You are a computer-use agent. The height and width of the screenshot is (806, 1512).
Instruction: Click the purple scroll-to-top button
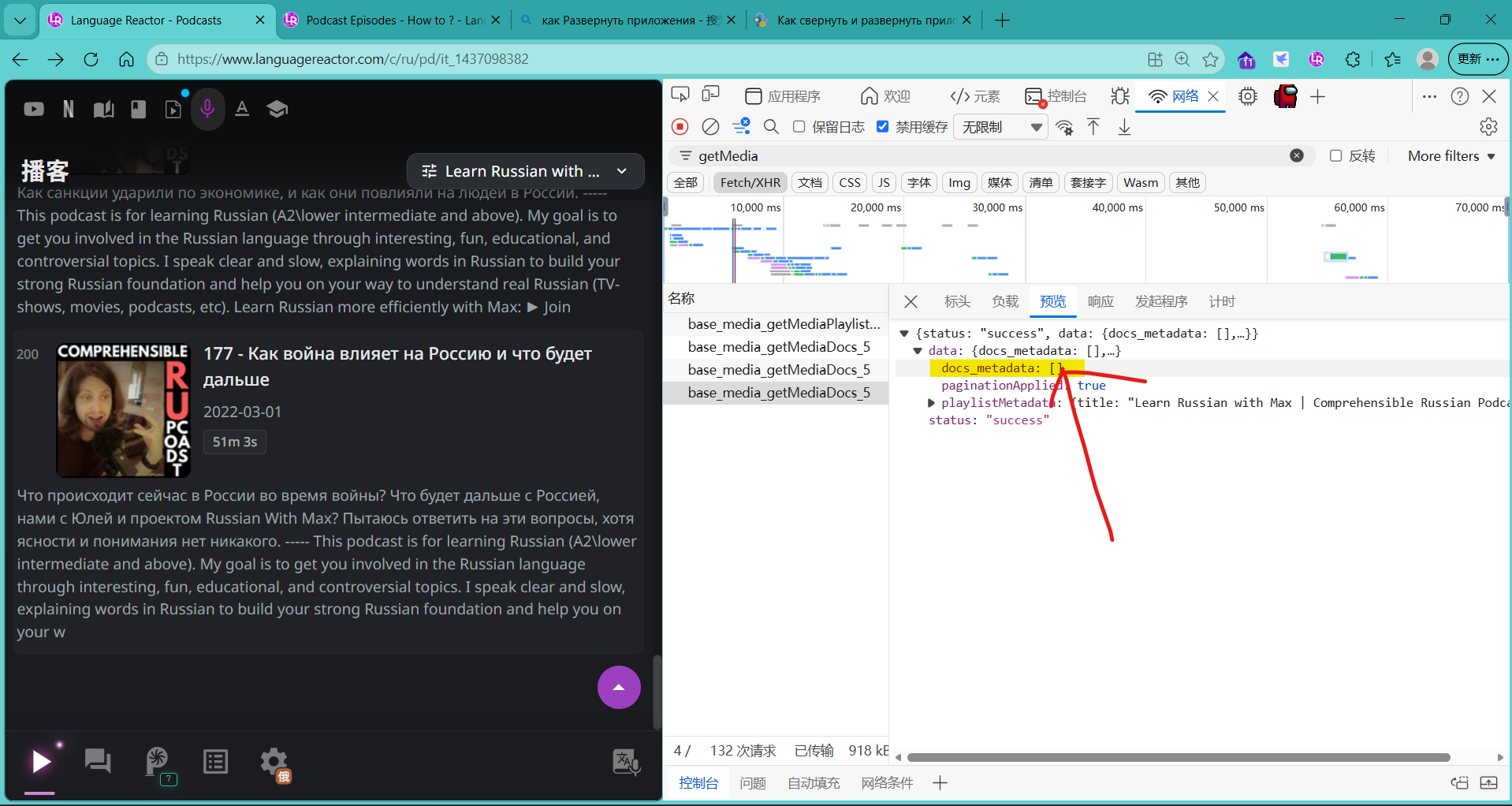pos(619,687)
